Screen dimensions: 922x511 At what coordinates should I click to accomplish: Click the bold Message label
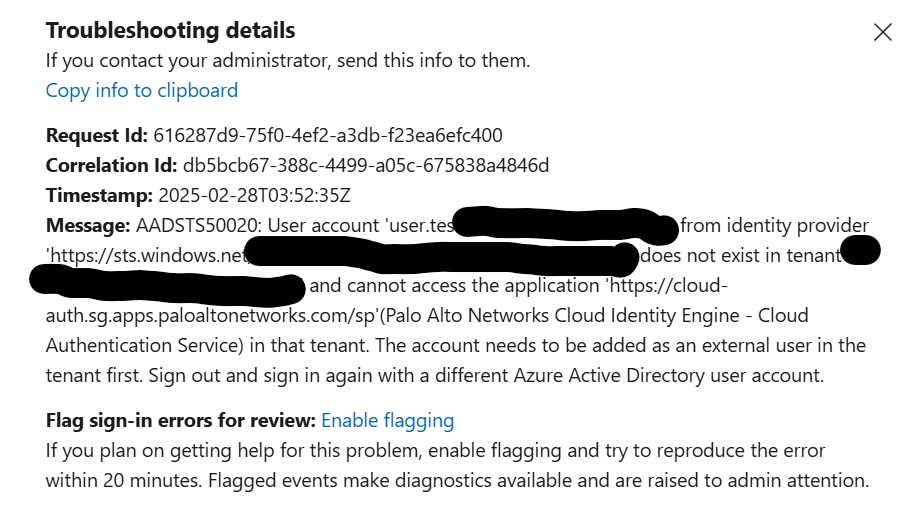[88, 225]
